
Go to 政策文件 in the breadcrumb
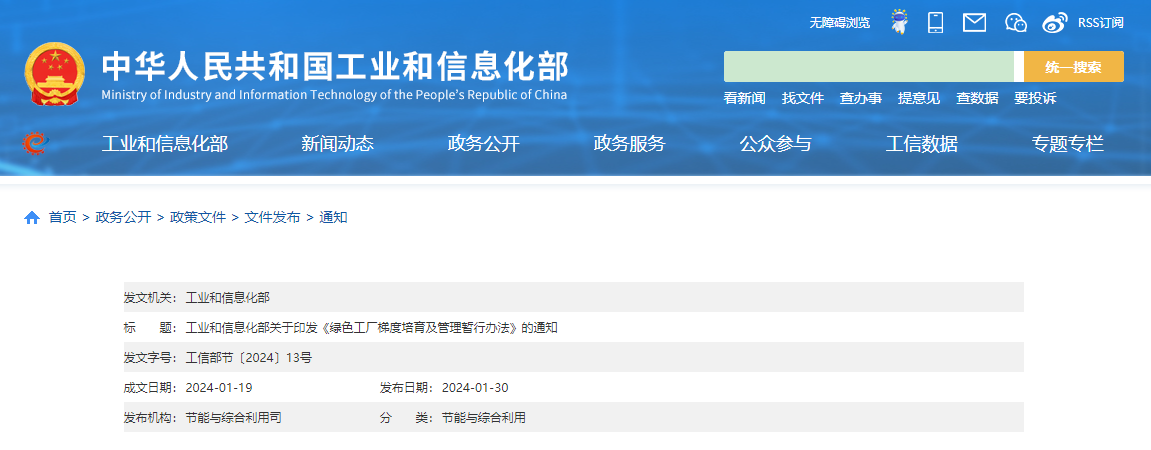point(198,217)
